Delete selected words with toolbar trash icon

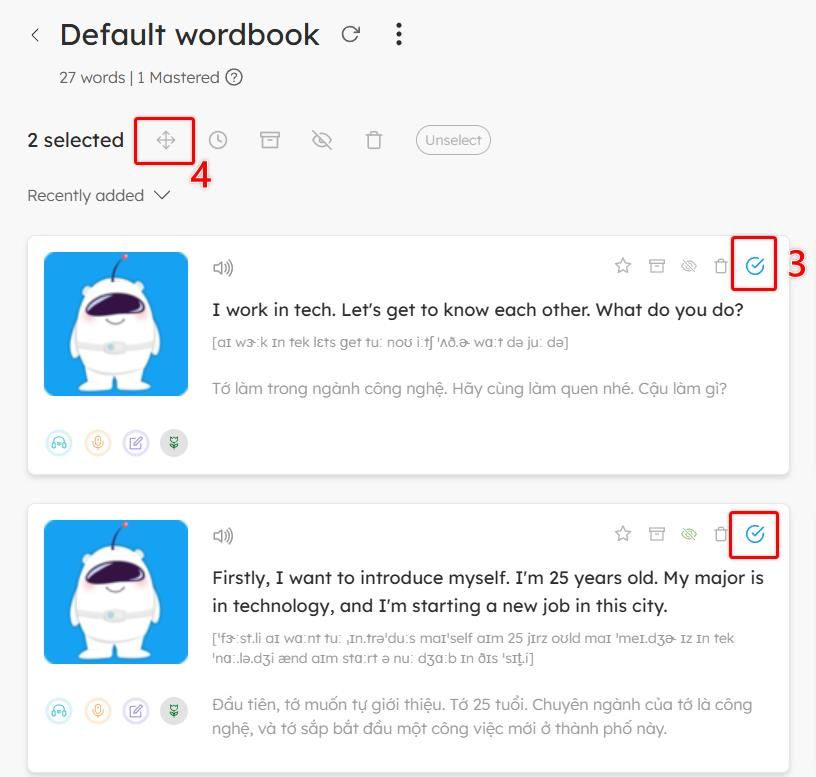(x=374, y=140)
